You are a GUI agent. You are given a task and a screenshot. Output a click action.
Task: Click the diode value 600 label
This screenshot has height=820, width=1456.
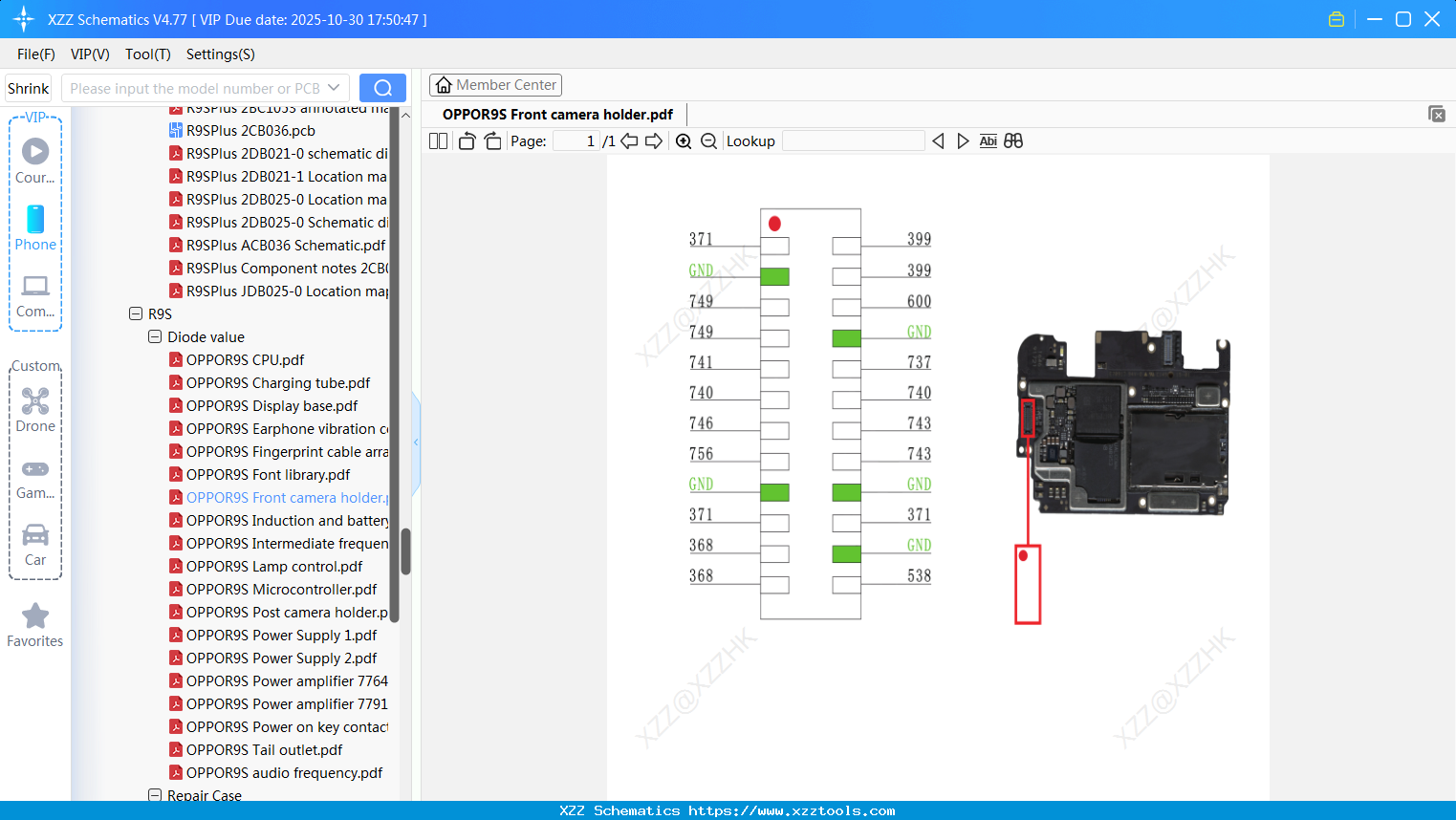pyautogui.click(x=919, y=301)
